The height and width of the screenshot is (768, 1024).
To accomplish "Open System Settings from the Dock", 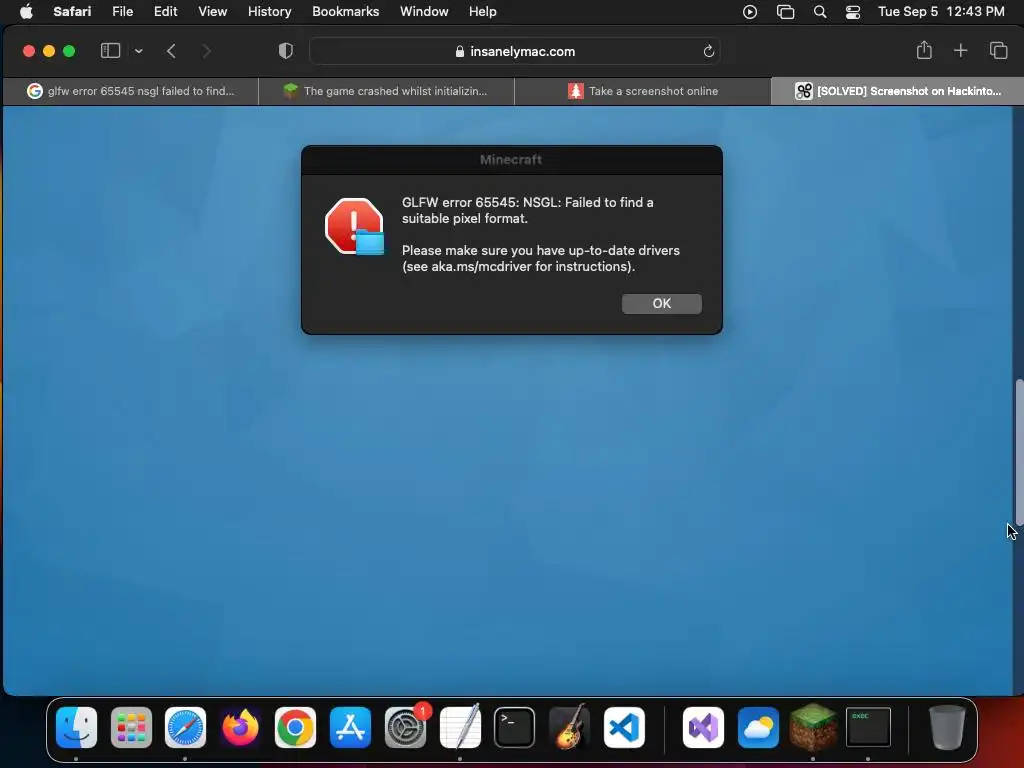I will click(405, 727).
